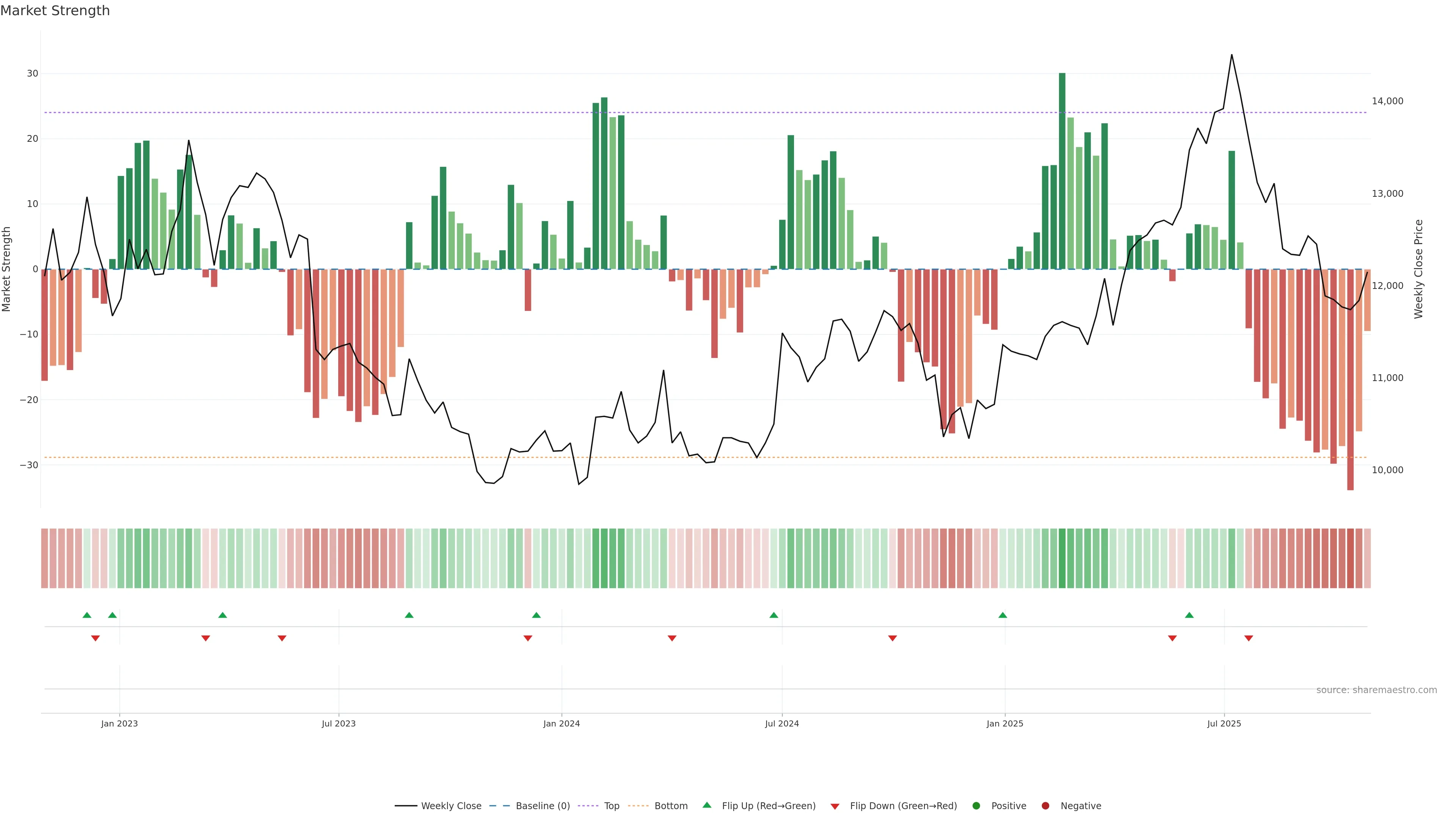Screen dimensions: 1456x819
Task: Click the Flip Up green triangle legend icon
Action: click(706, 805)
